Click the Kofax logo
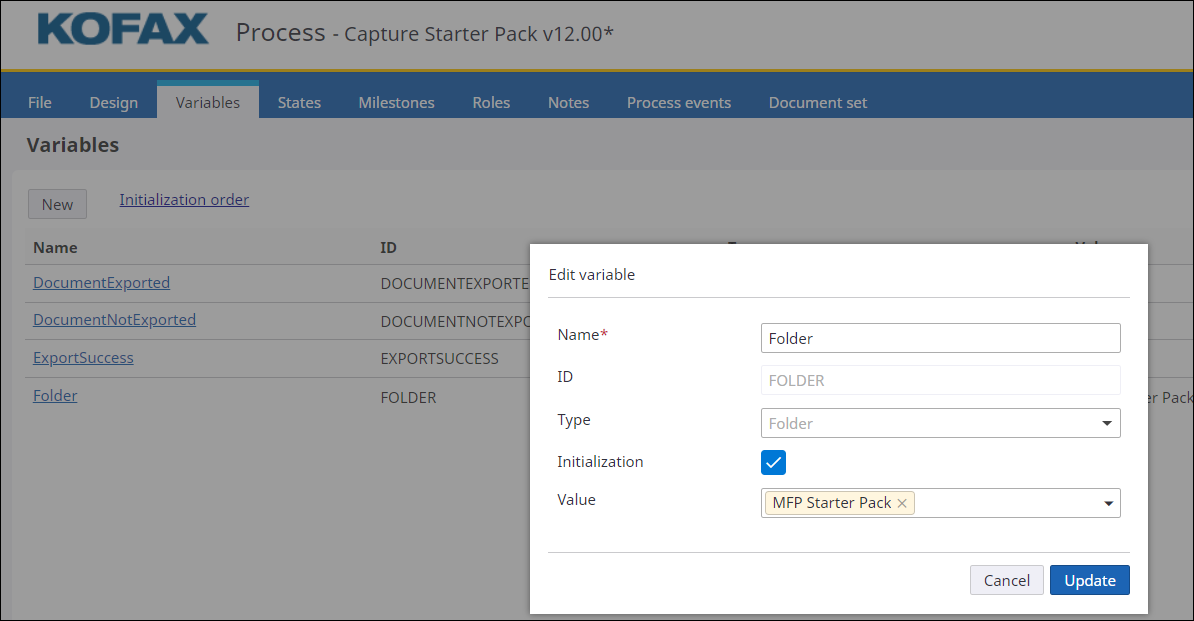 pos(123,29)
